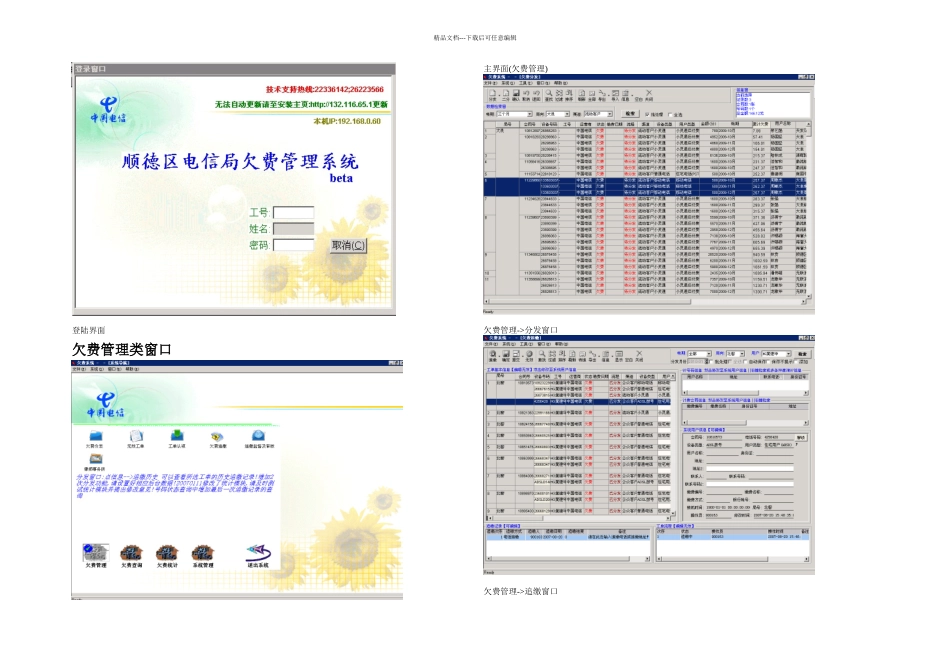Click the 姓名 name field in login window
This screenshot has height=672, width=950.
(x=293, y=228)
